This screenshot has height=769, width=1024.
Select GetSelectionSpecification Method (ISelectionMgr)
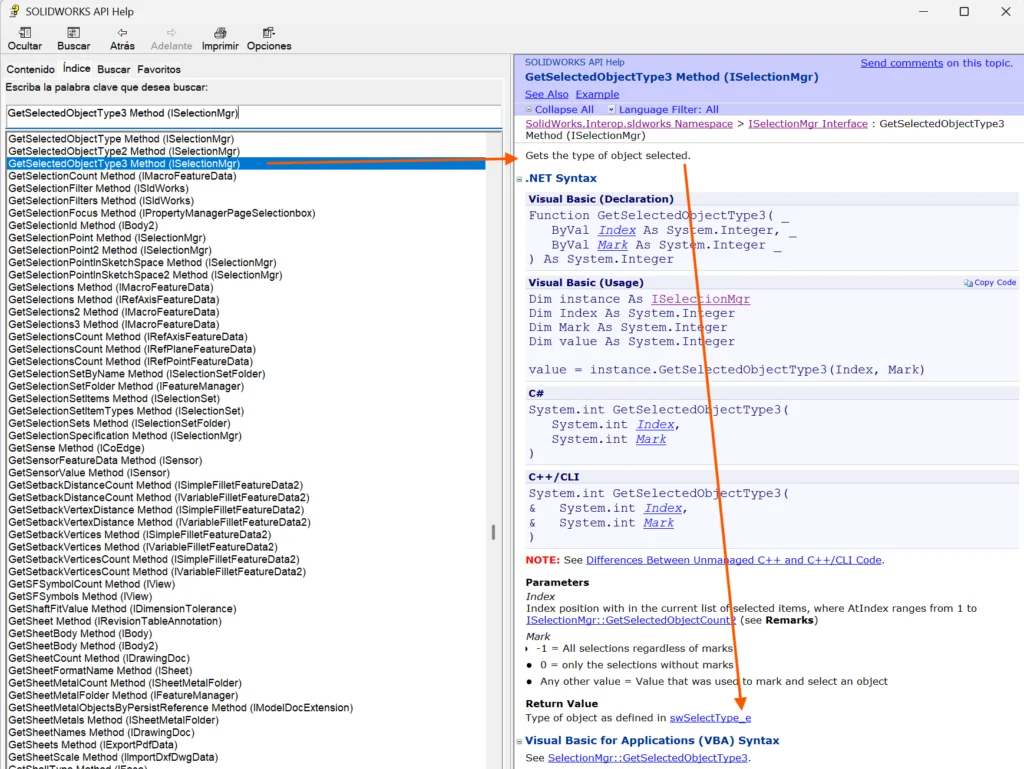[x=125, y=436]
